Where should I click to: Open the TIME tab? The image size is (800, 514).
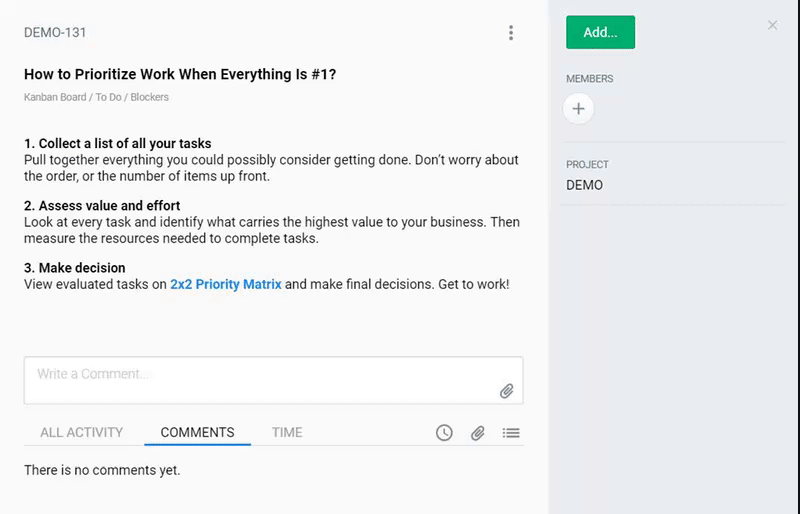pos(287,433)
